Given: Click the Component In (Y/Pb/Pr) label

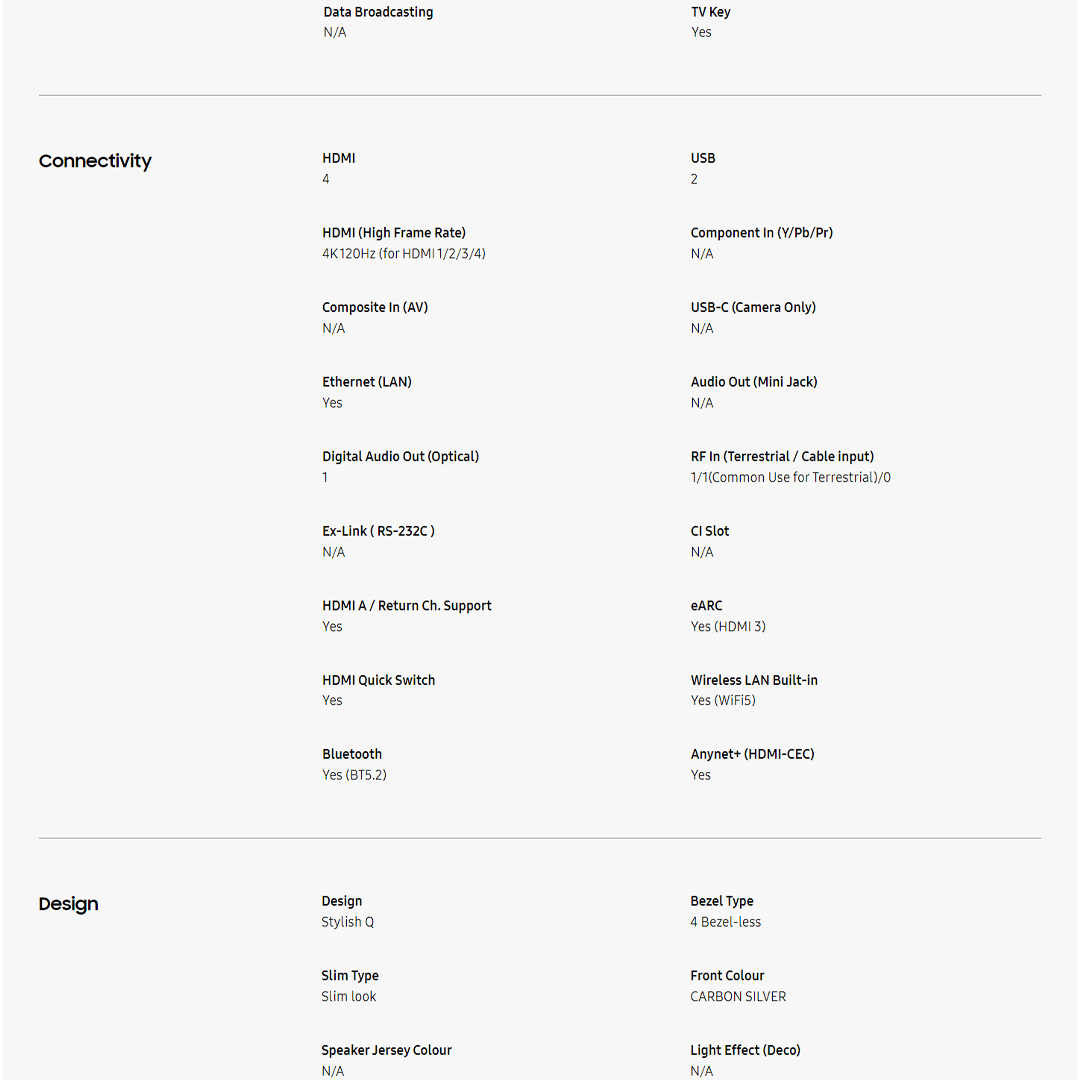Looking at the screenshot, I should click(x=761, y=233).
